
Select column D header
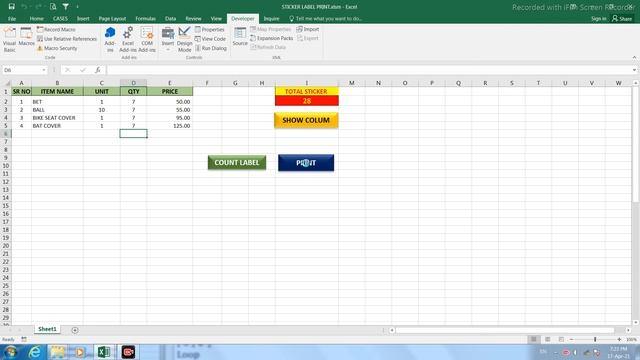pos(133,83)
